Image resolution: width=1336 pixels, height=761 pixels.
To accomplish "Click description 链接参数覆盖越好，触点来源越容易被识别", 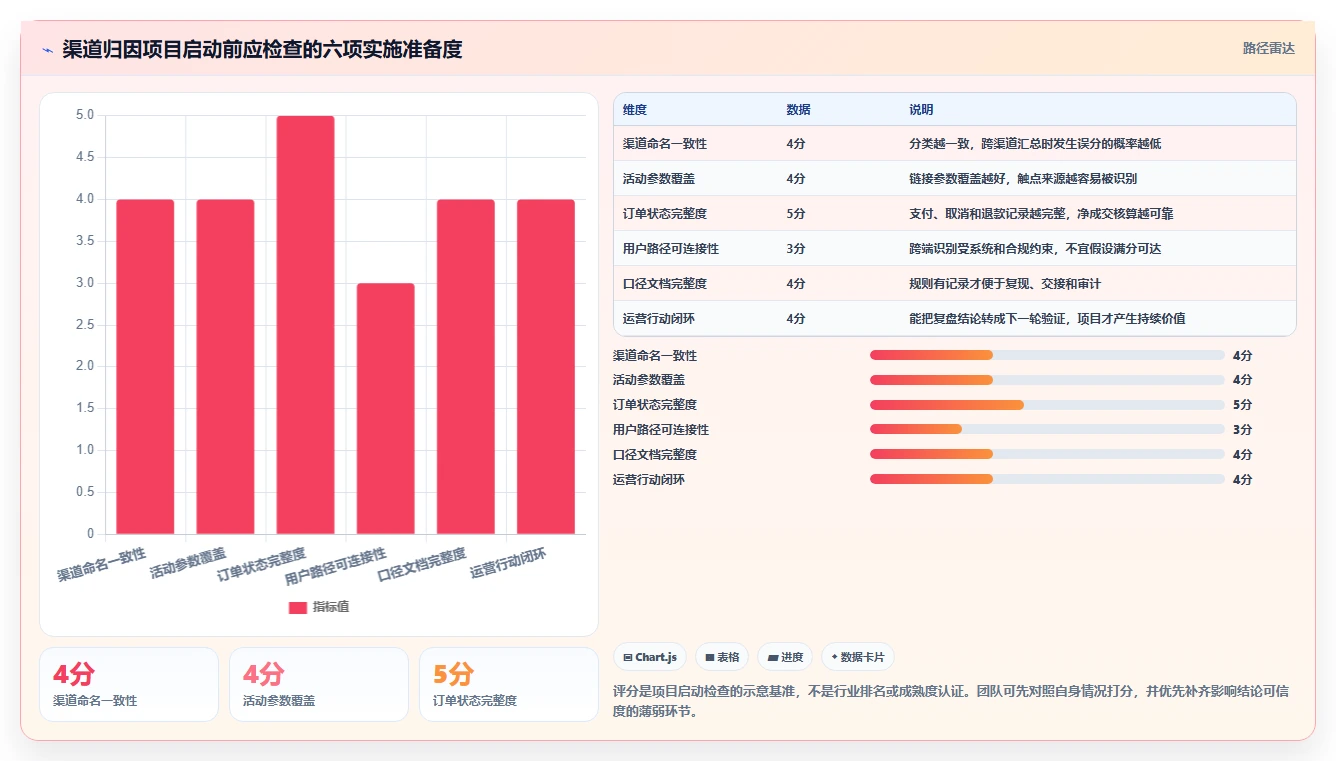I will 1023,179.
